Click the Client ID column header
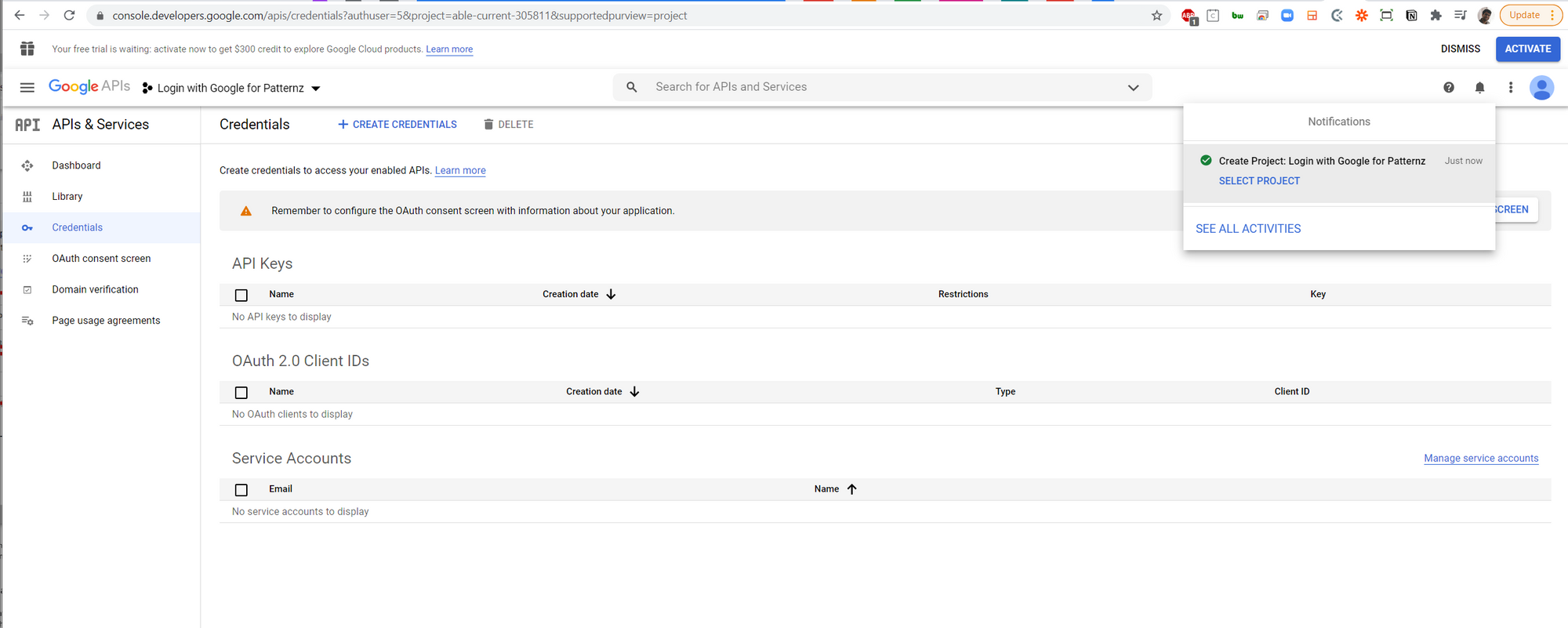1568x628 pixels. (x=1291, y=391)
